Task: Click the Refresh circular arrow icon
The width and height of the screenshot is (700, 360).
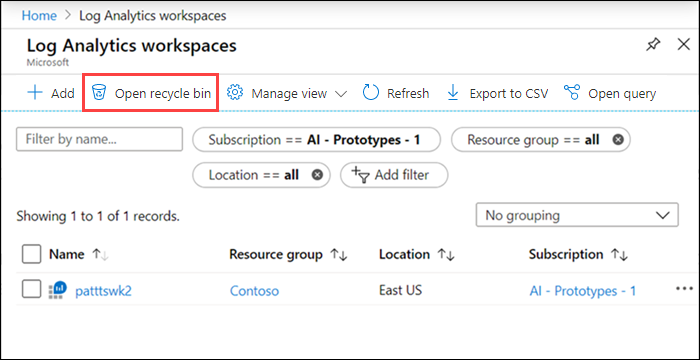Action: pyautogui.click(x=371, y=93)
